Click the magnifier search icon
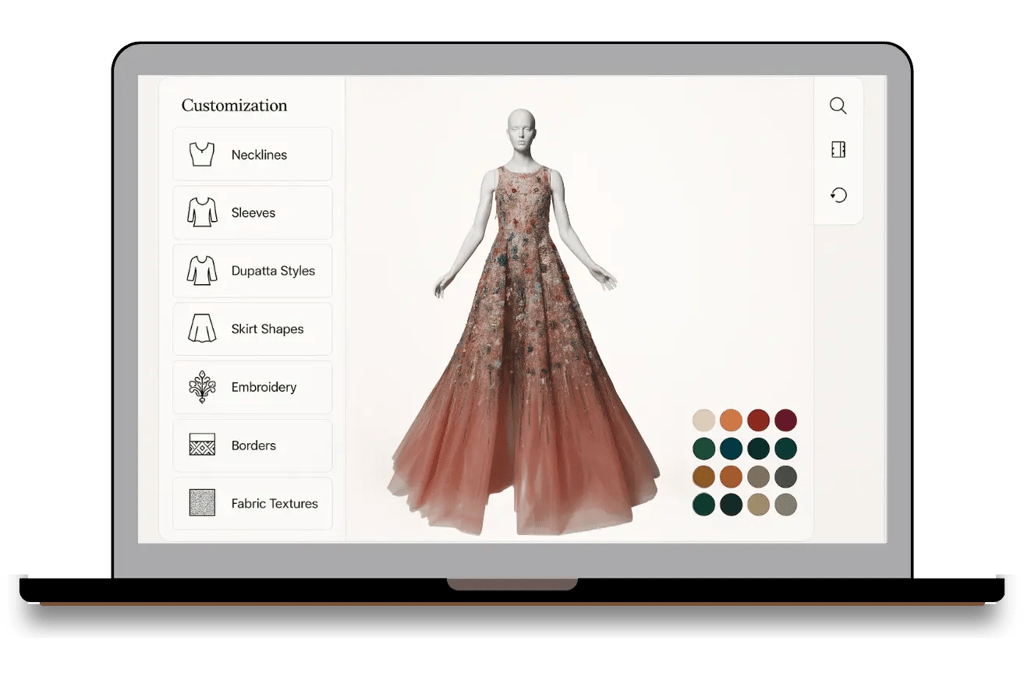 (x=838, y=105)
